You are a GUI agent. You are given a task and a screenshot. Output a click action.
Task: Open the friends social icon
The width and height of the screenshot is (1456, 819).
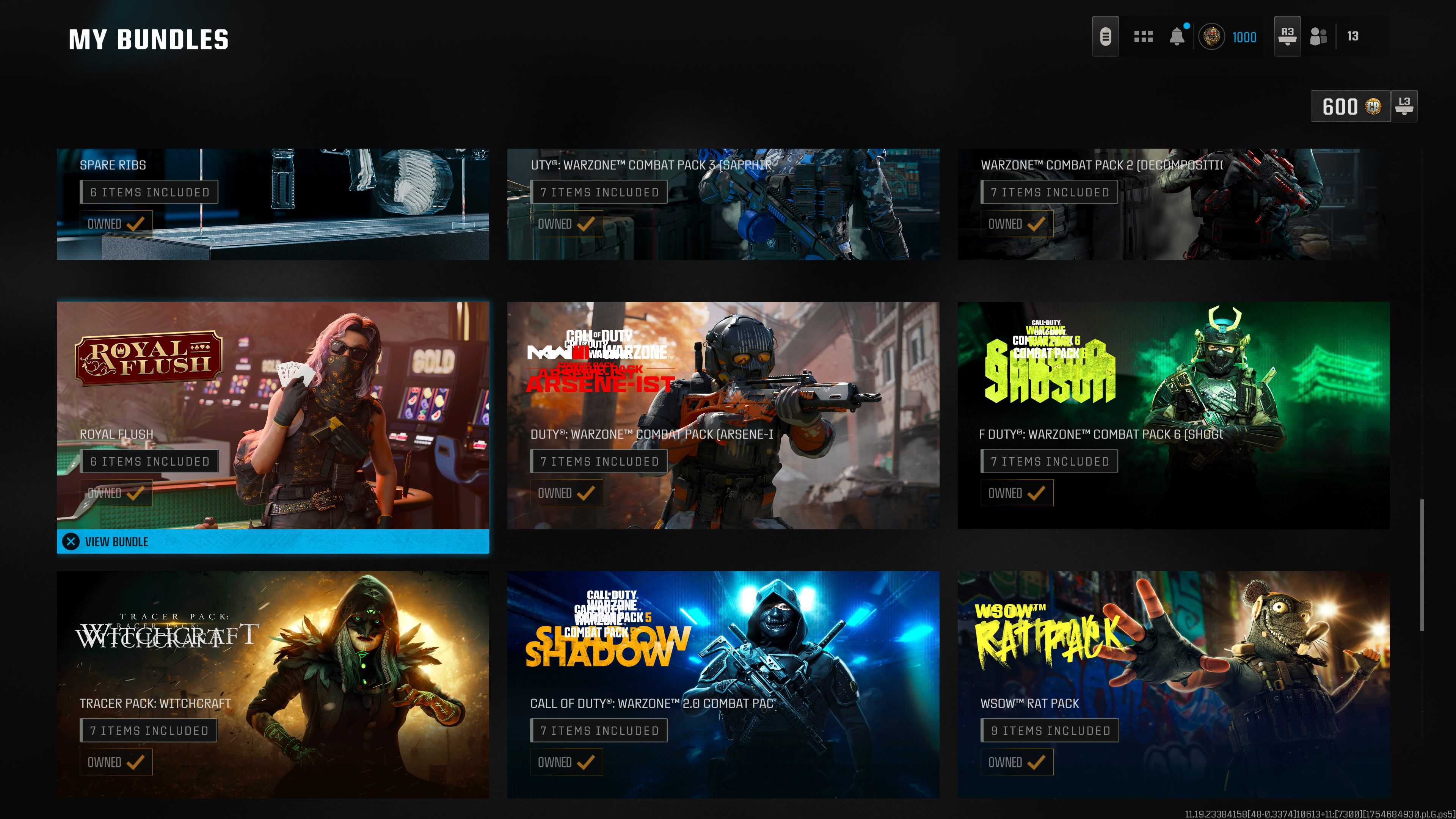click(x=1318, y=37)
